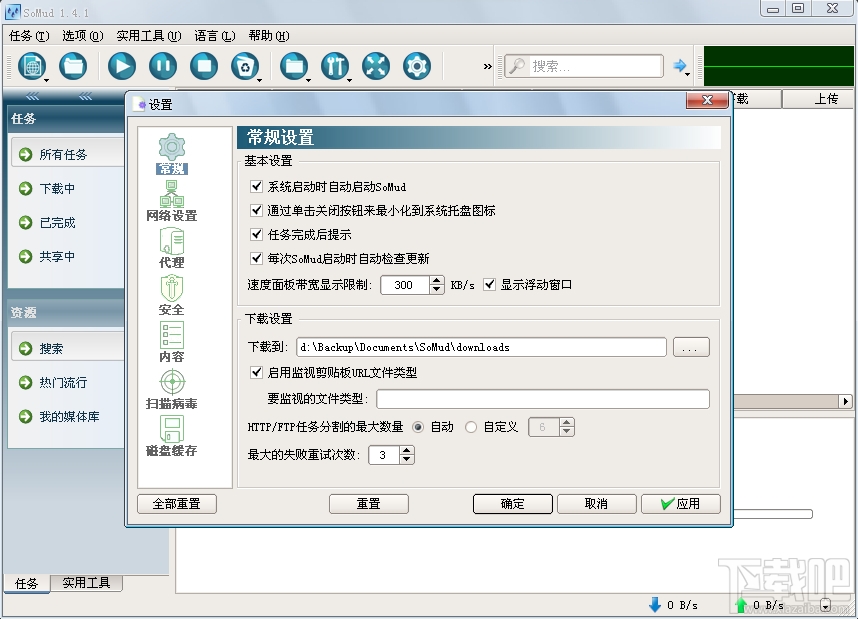Toggle auto check updates on startup checkbox
This screenshot has width=858, height=619.
tap(256, 258)
